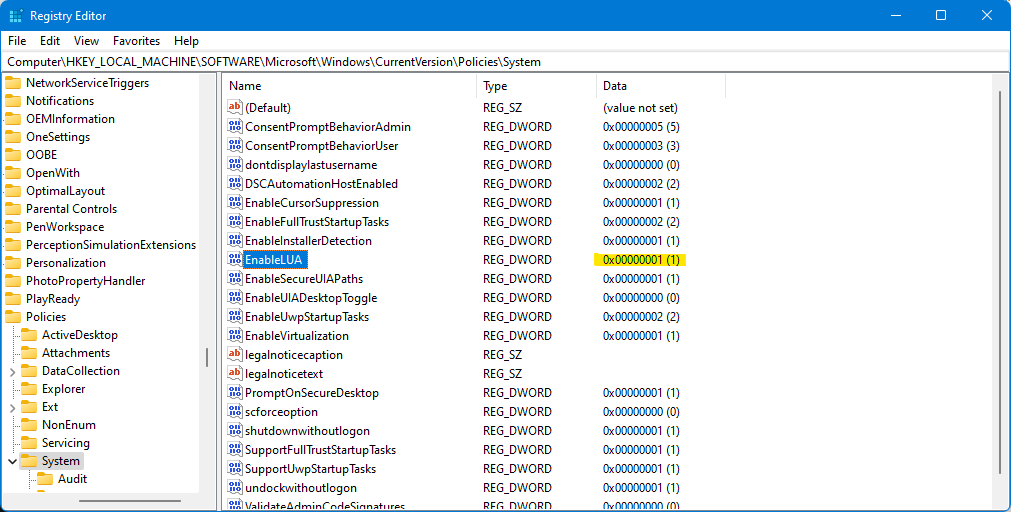1011x512 pixels.
Task: Click the registry path address bar
Action: coord(500,62)
